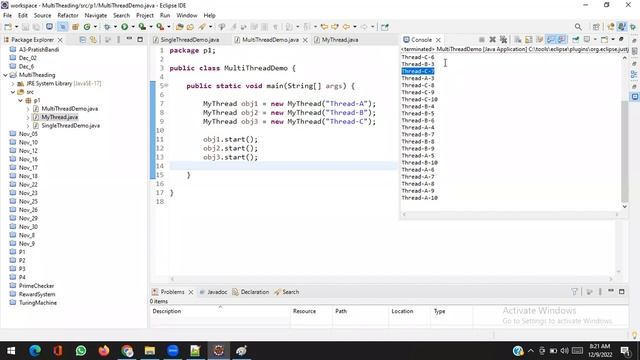Click the External Tools run icon
640x360 pixels.
click(x=160, y=27)
